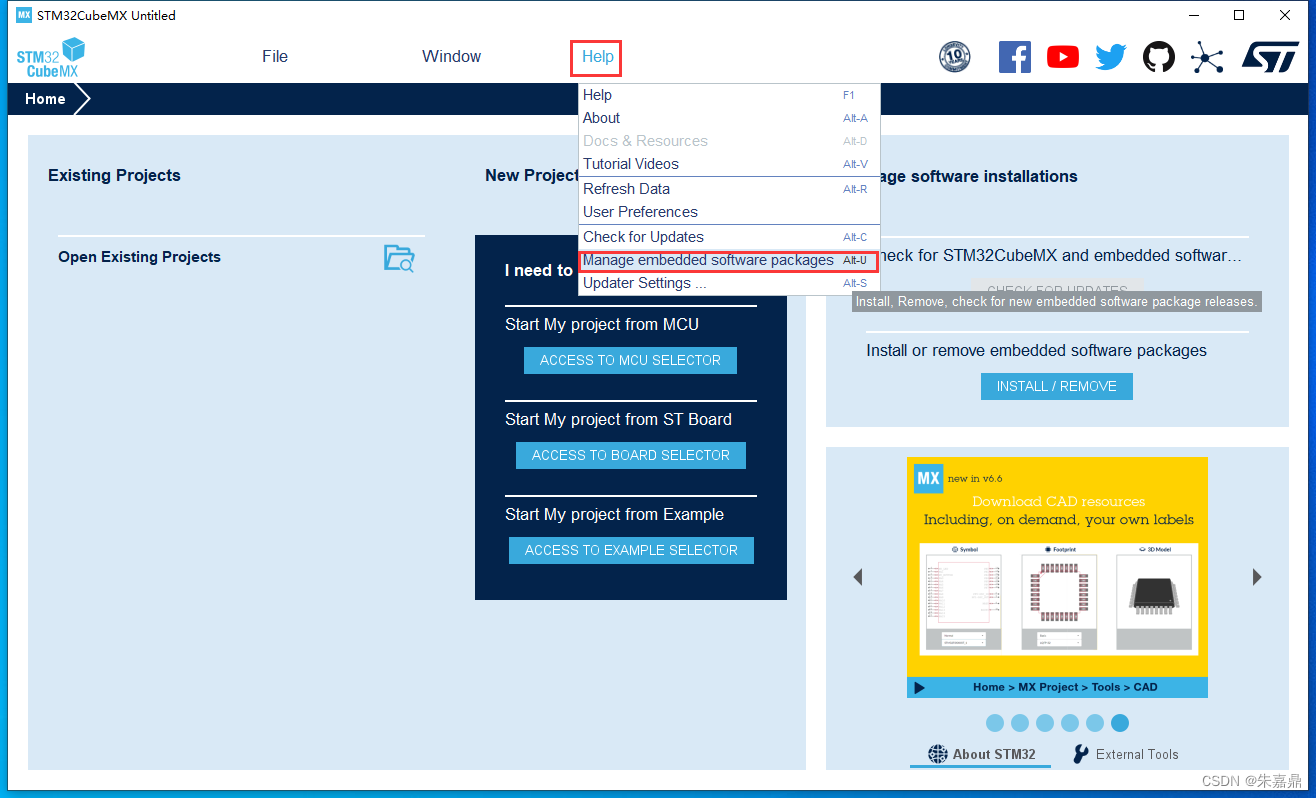Select Tutorial Videos menu entry
The height and width of the screenshot is (798, 1316).
click(729, 164)
